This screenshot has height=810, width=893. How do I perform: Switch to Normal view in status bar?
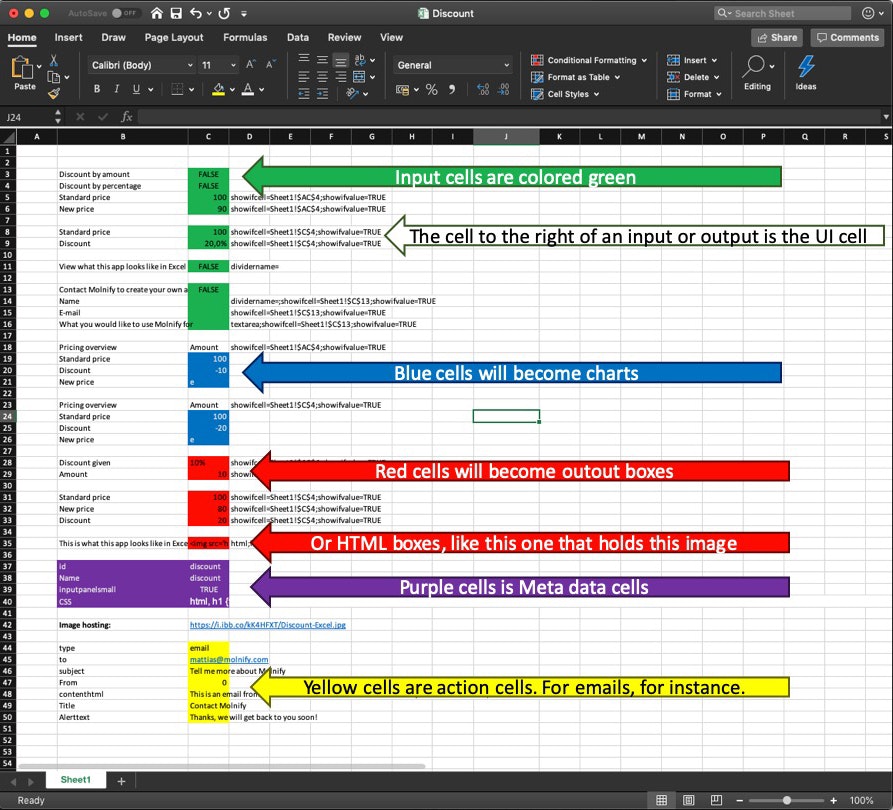click(x=662, y=800)
